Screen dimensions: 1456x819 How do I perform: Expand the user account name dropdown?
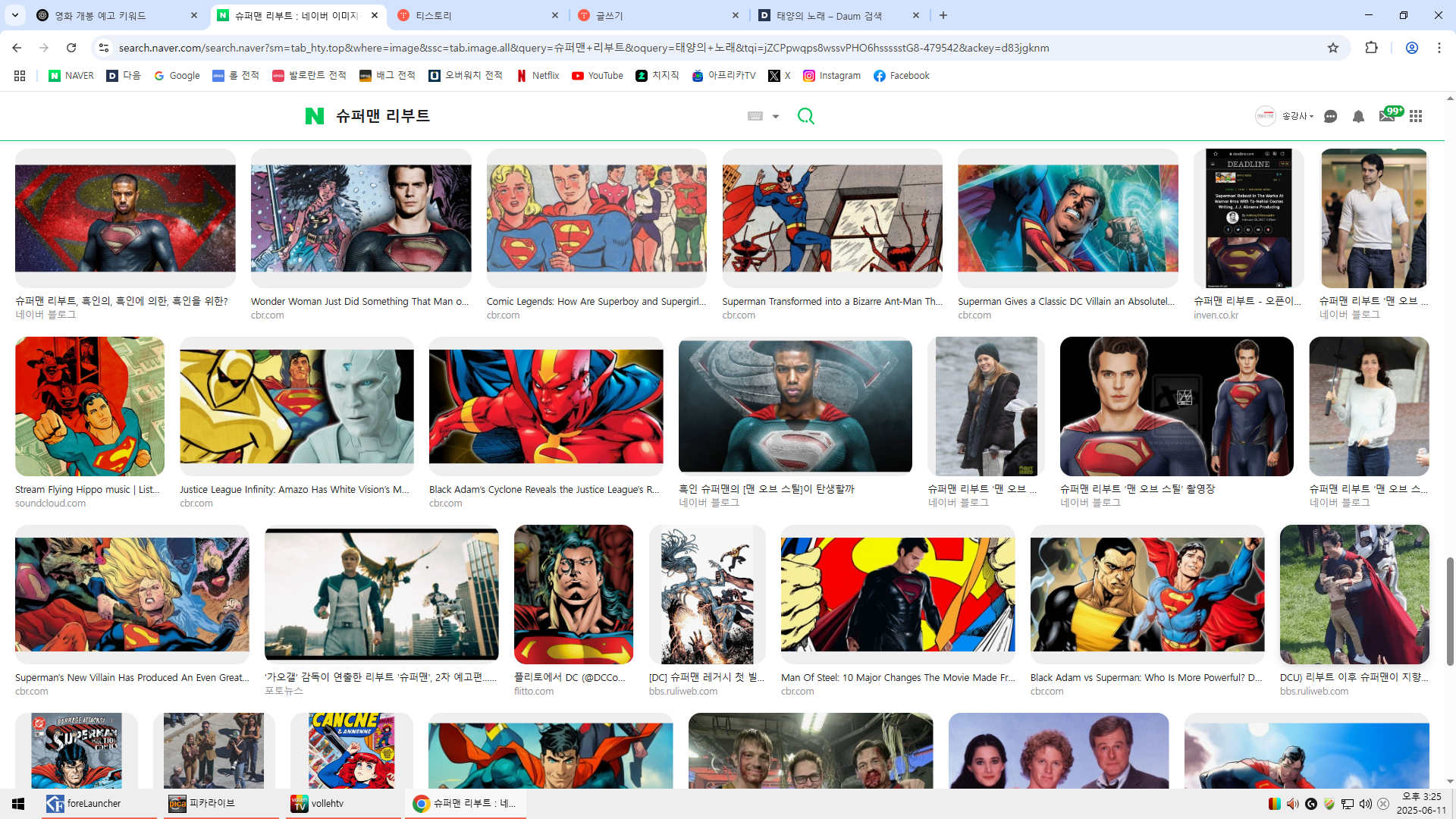click(1298, 116)
